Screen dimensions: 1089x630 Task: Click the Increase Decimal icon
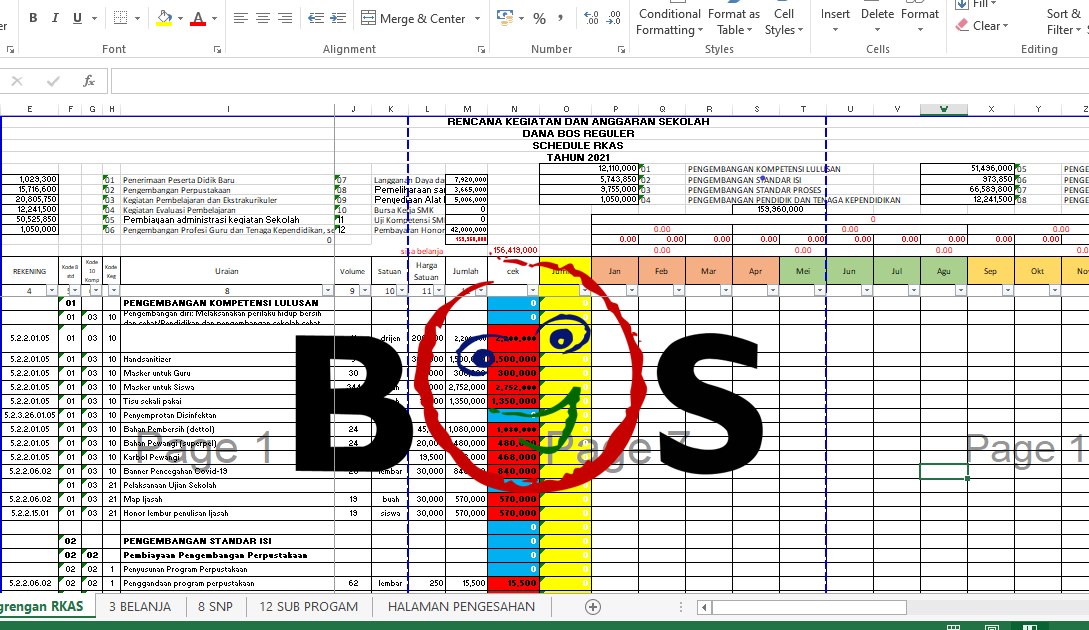coord(590,16)
